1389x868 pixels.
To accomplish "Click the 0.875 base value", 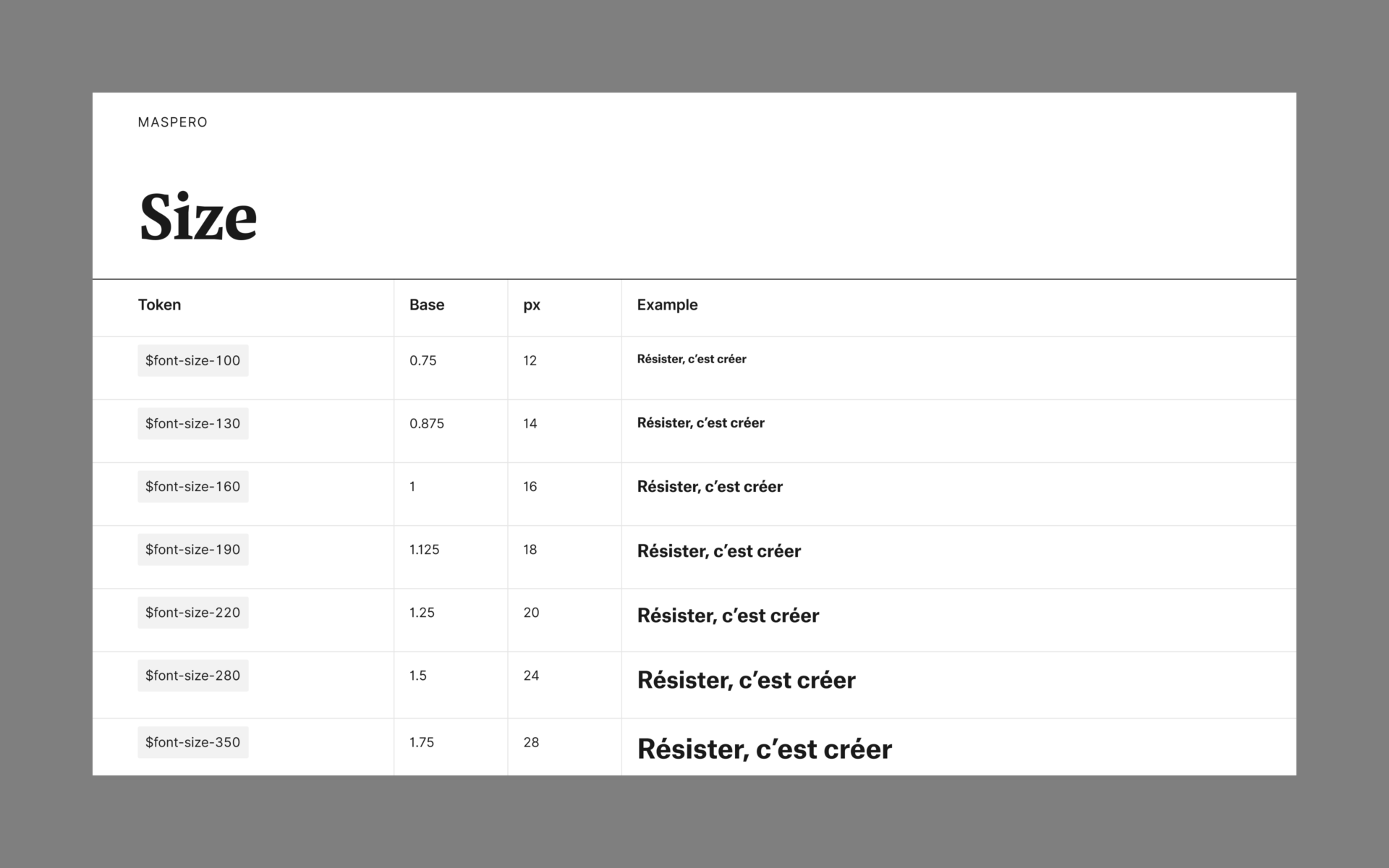I will pyautogui.click(x=426, y=423).
